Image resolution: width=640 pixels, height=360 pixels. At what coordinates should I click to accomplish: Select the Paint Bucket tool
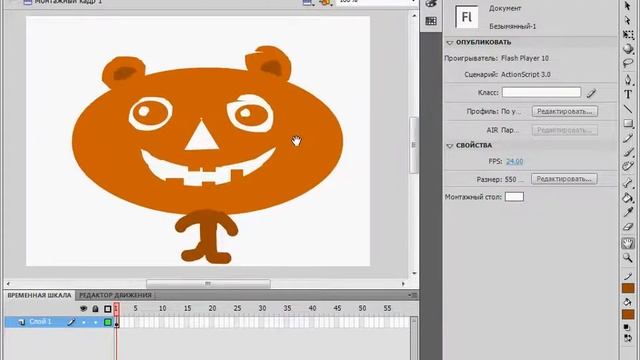pyautogui.click(x=628, y=198)
